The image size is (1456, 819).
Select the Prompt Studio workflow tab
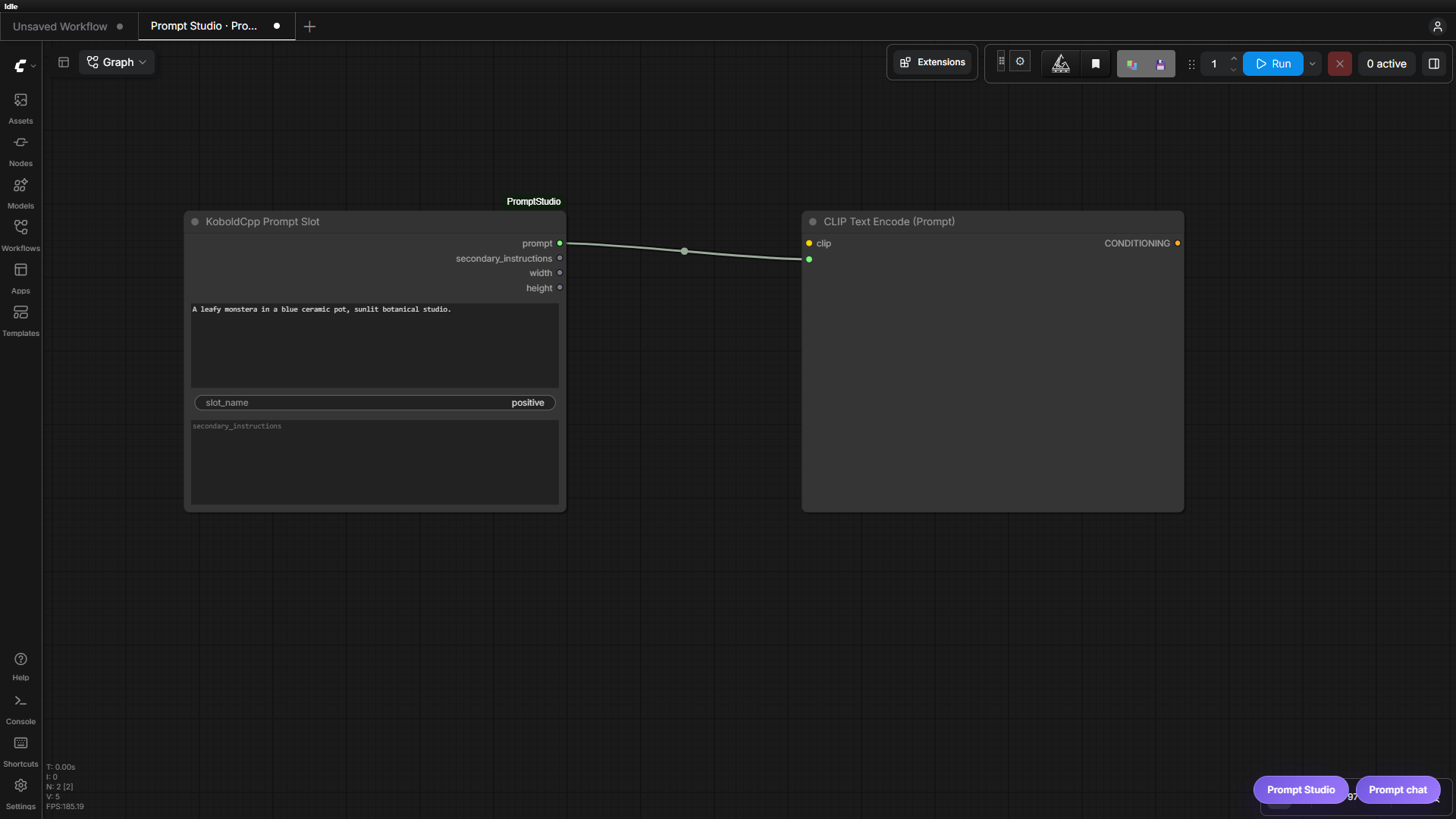coord(216,26)
